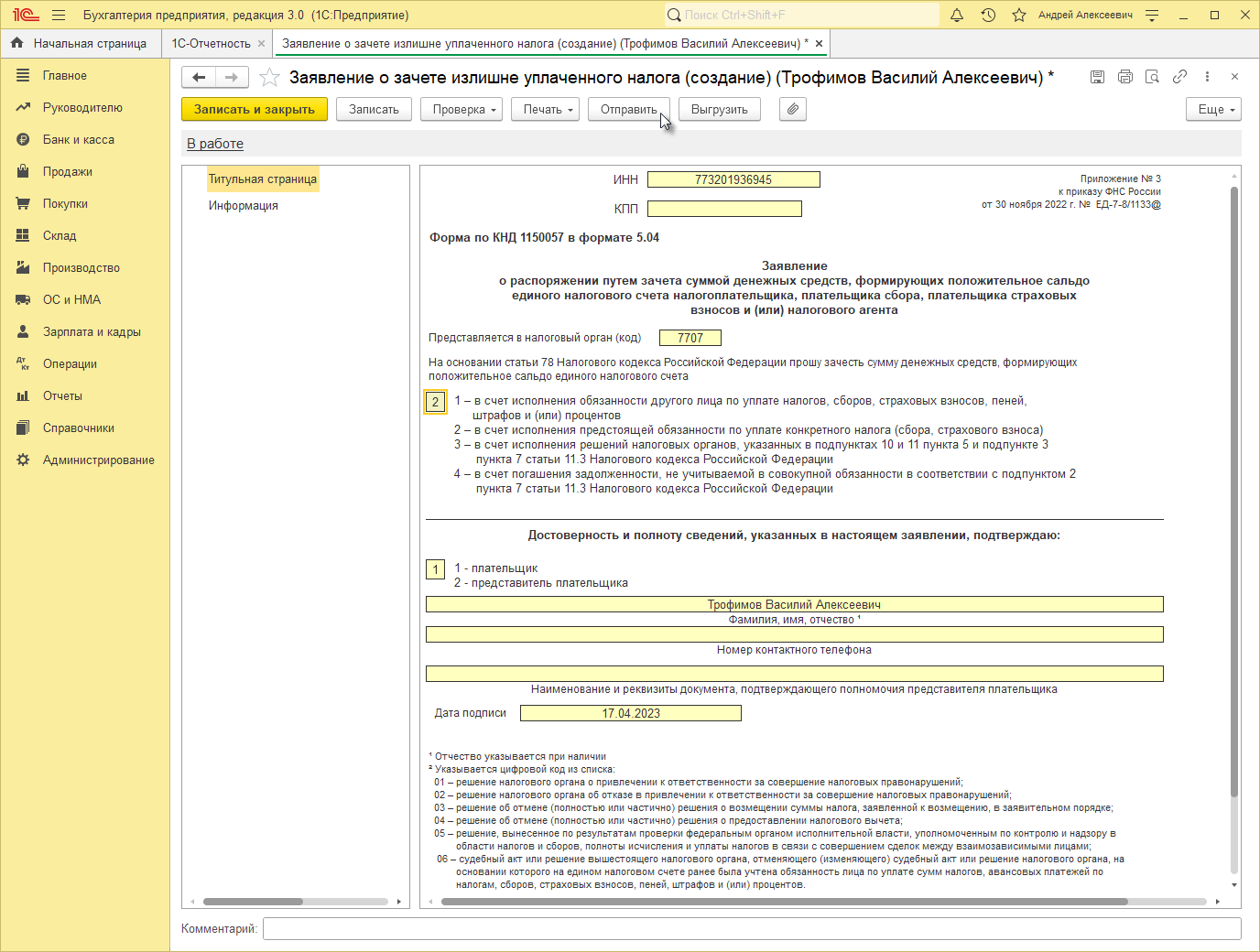Click the Трофимов Василий Алексеевич name field

[x=795, y=604]
